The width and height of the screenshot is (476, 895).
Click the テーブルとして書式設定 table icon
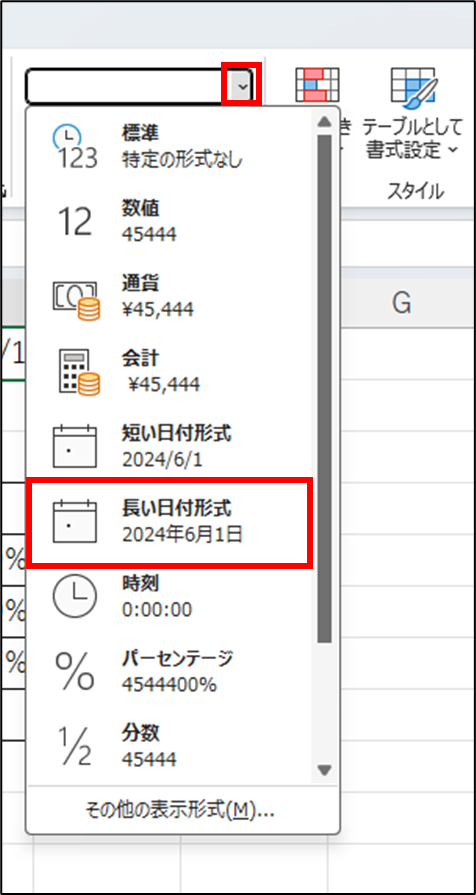[x=414, y=87]
